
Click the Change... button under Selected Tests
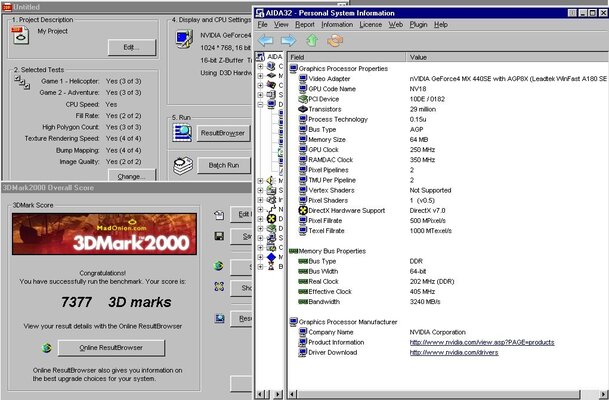[132, 176]
